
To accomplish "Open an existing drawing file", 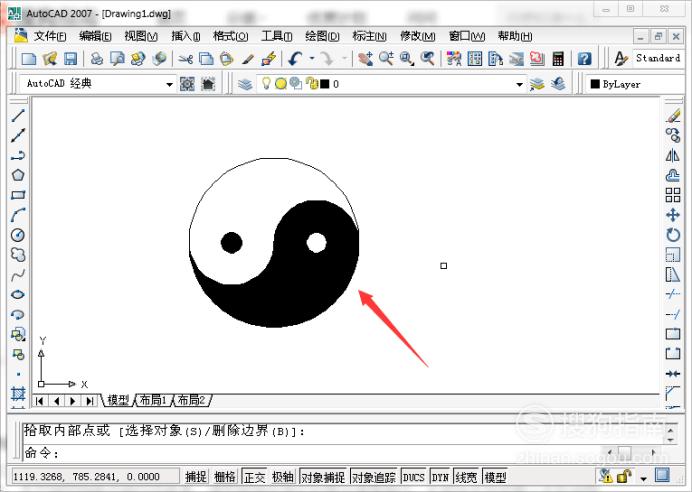I will coord(50,58).
